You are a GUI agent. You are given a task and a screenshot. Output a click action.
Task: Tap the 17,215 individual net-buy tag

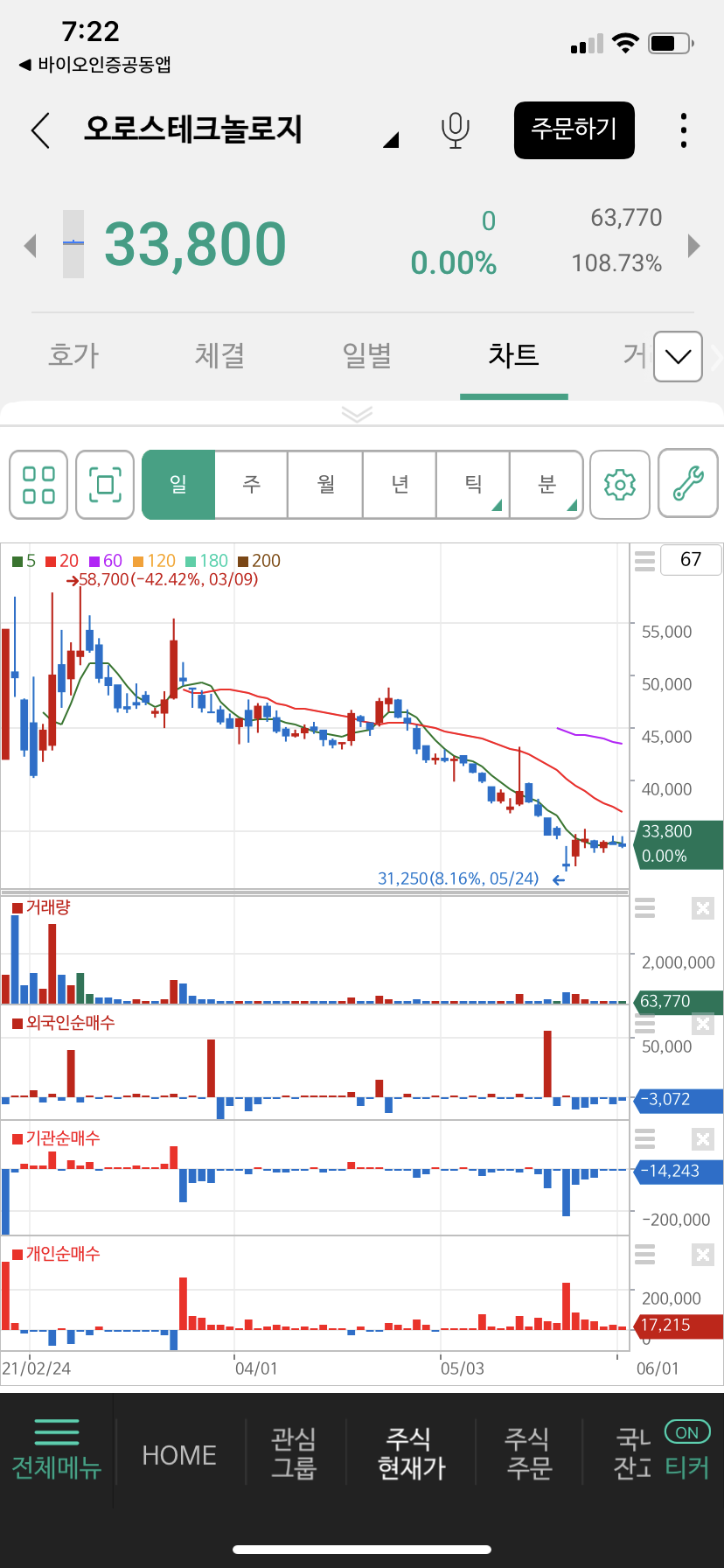(679, 1326)
